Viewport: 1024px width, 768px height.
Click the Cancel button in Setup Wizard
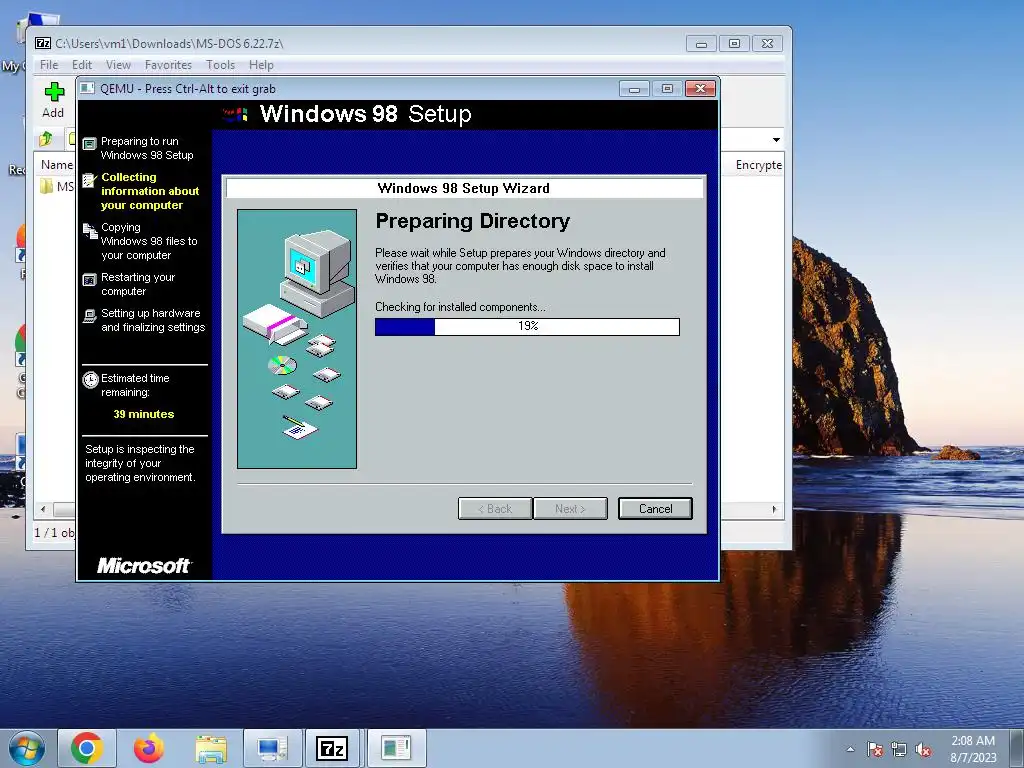click(655, 509)
